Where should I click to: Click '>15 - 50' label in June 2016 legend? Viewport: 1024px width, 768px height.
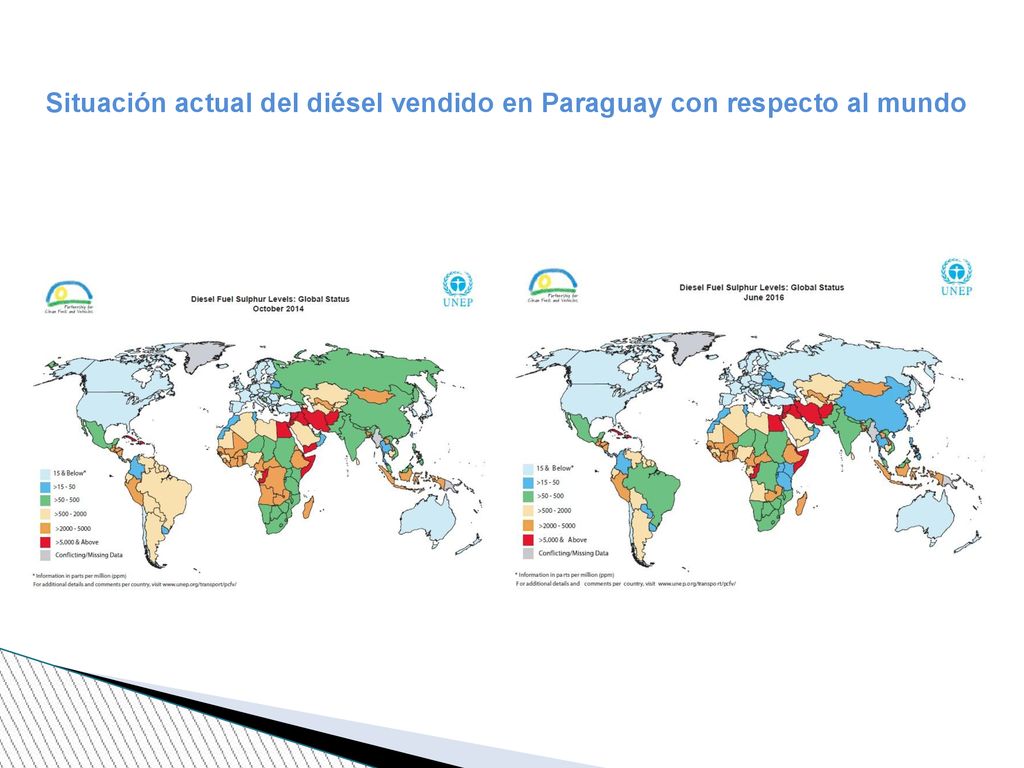550,483
